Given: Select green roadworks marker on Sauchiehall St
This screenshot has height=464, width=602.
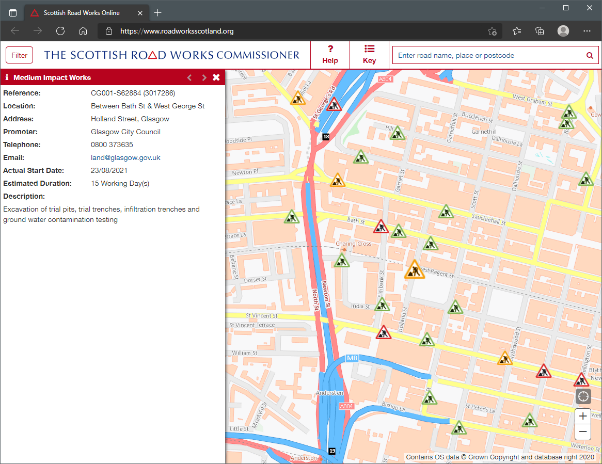Looking at the screenshot, I should coord(446,212).
